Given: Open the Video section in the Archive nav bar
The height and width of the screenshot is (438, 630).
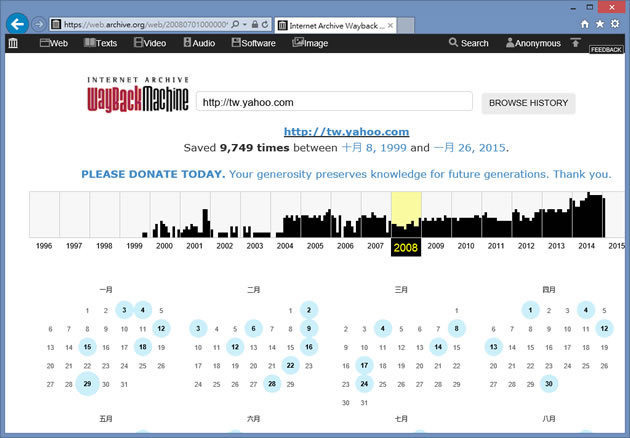Looking at the screenshot, I should click(x=150, y=43).
